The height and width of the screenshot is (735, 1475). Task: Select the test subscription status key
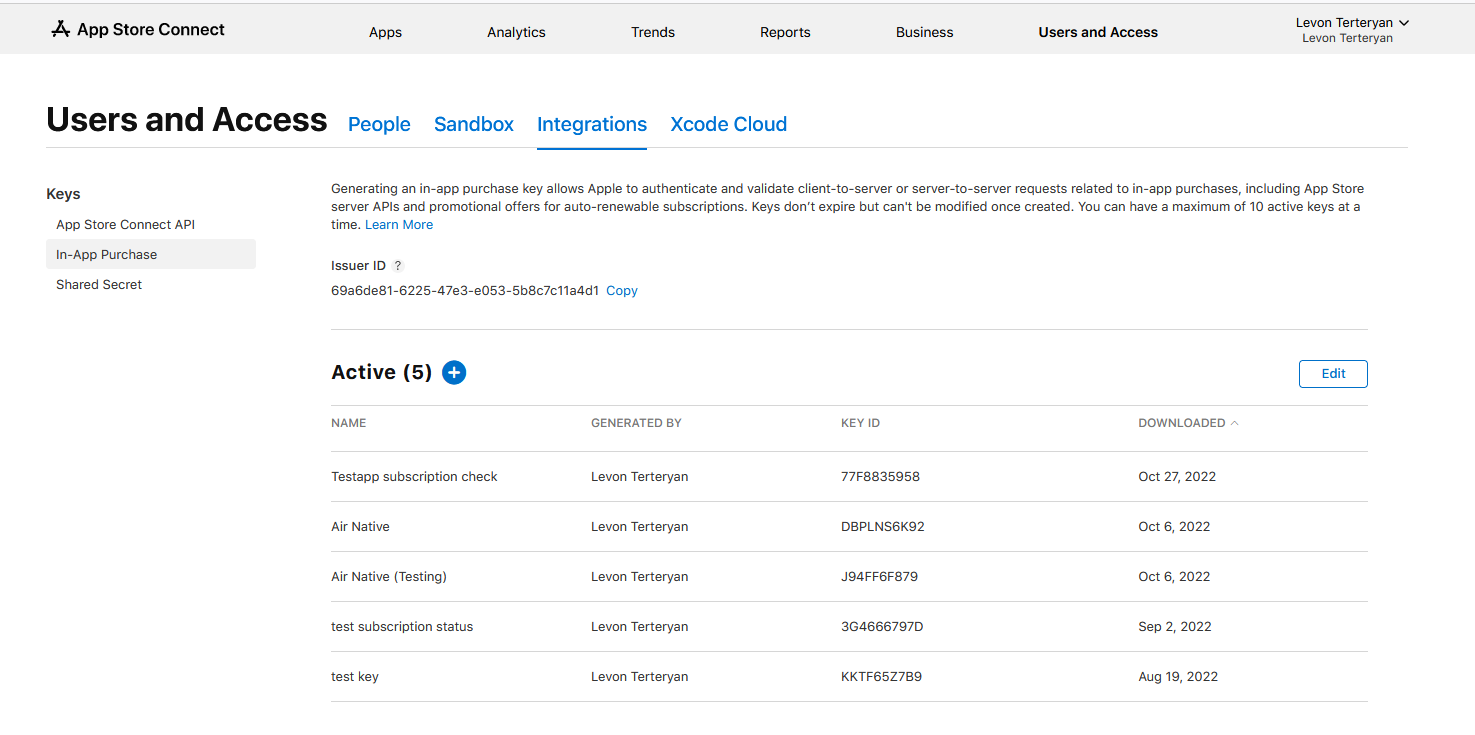click(402, 627)
